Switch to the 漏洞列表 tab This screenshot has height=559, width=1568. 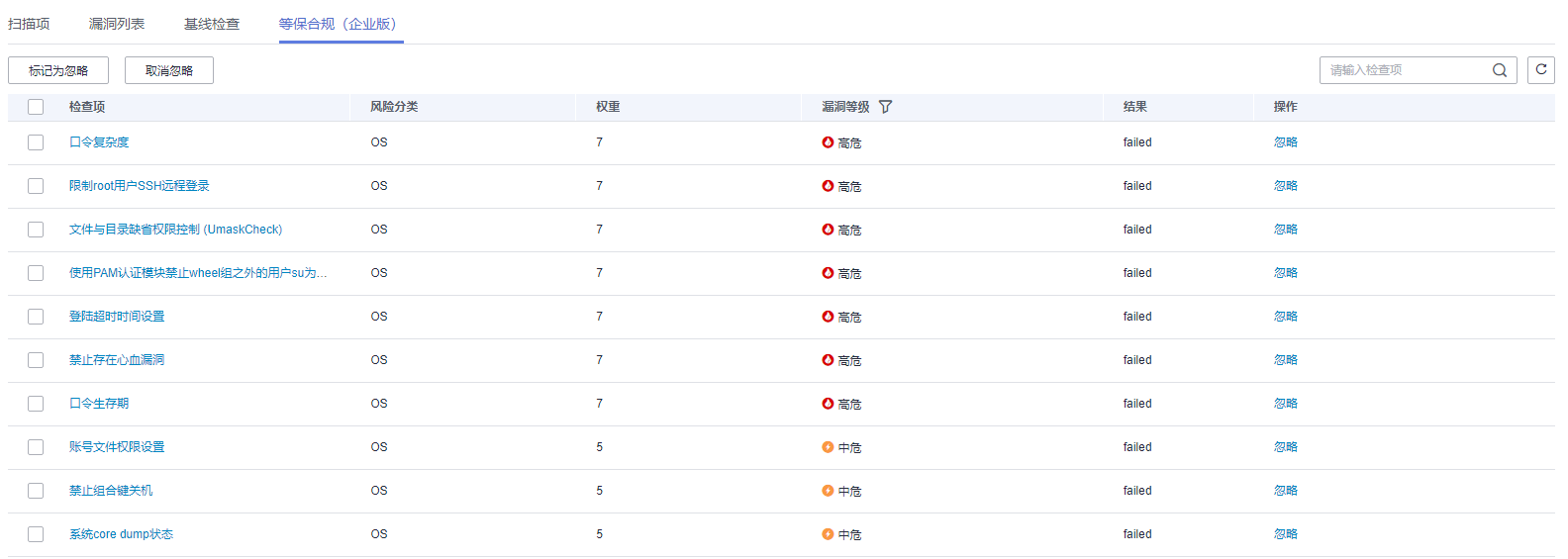pos(117,24)
